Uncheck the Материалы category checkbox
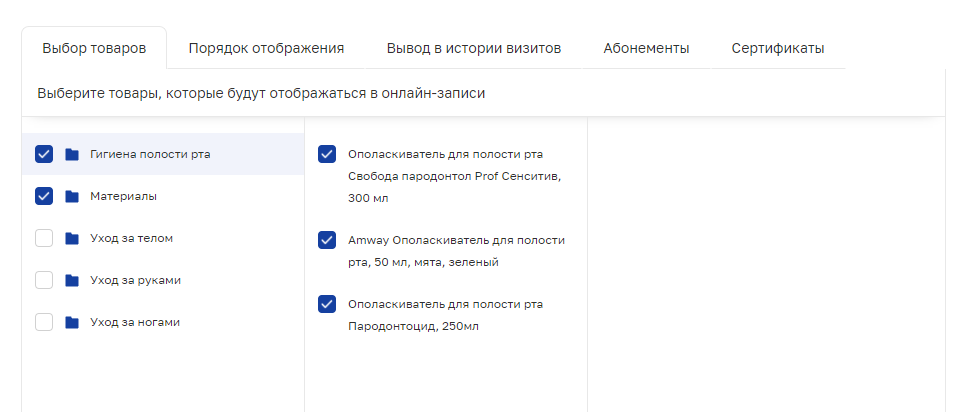 point(44,196)
